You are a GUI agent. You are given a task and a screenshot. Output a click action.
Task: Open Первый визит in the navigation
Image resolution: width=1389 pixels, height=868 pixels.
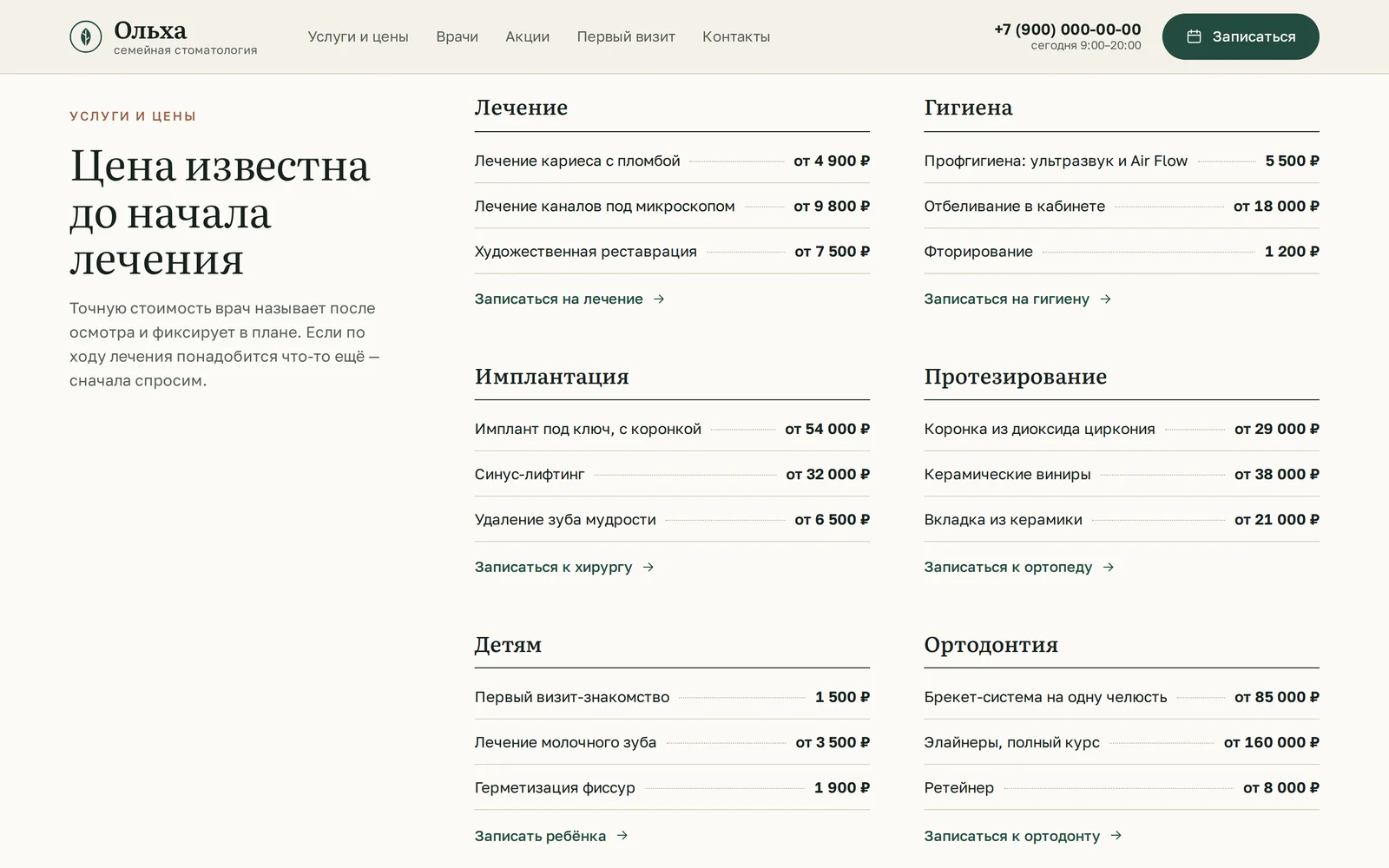pyautogui.click(x=626, y=36)
